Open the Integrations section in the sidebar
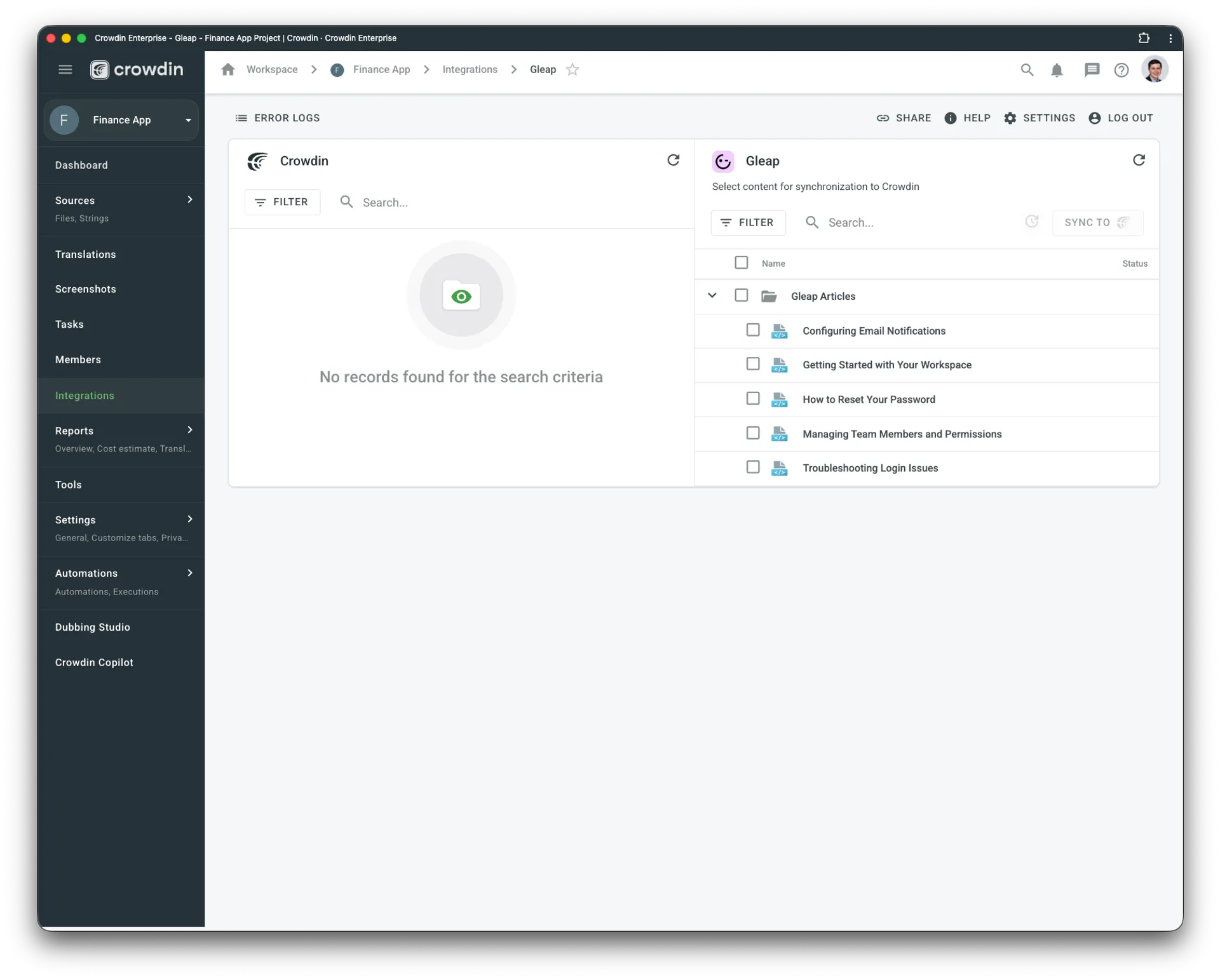1220x980 pixels. pyautogui.click(x=85, y=395)
